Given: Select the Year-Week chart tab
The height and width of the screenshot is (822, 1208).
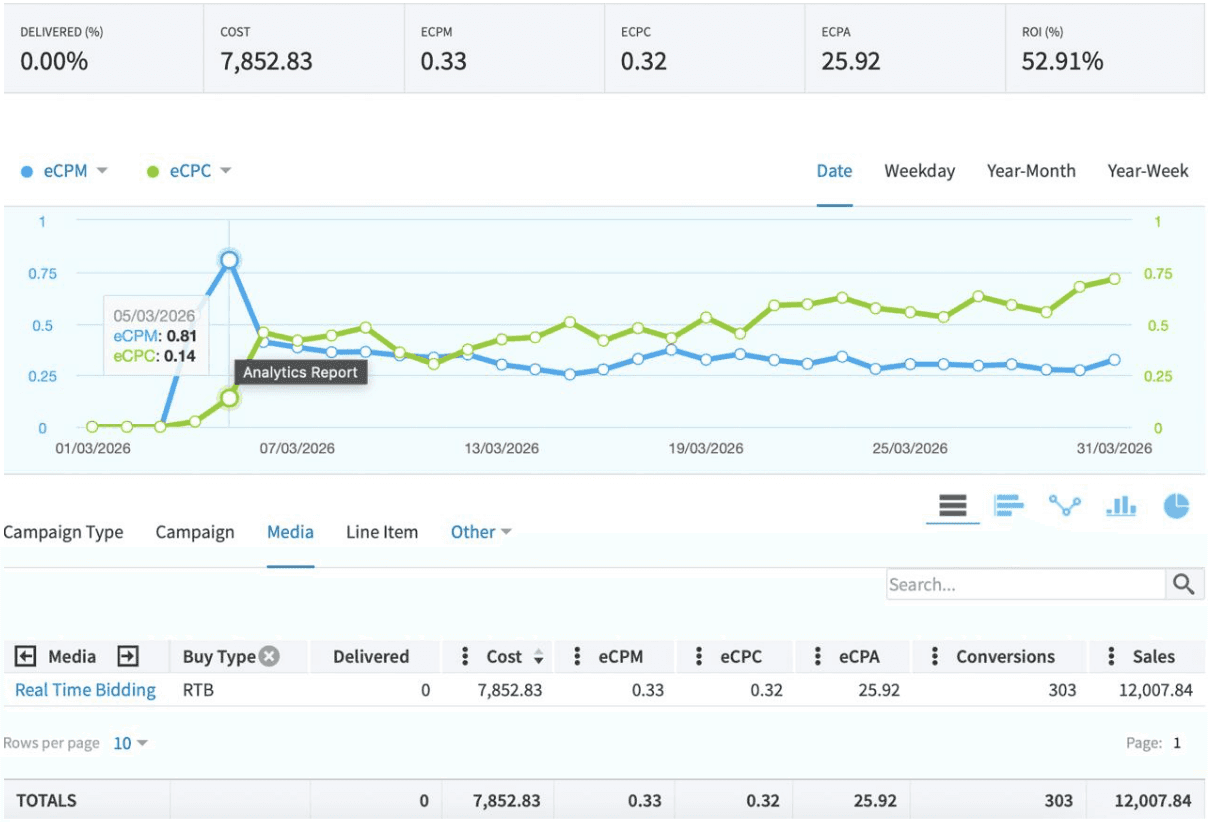Looking at the screenshot, I should tap(1148, 171).
